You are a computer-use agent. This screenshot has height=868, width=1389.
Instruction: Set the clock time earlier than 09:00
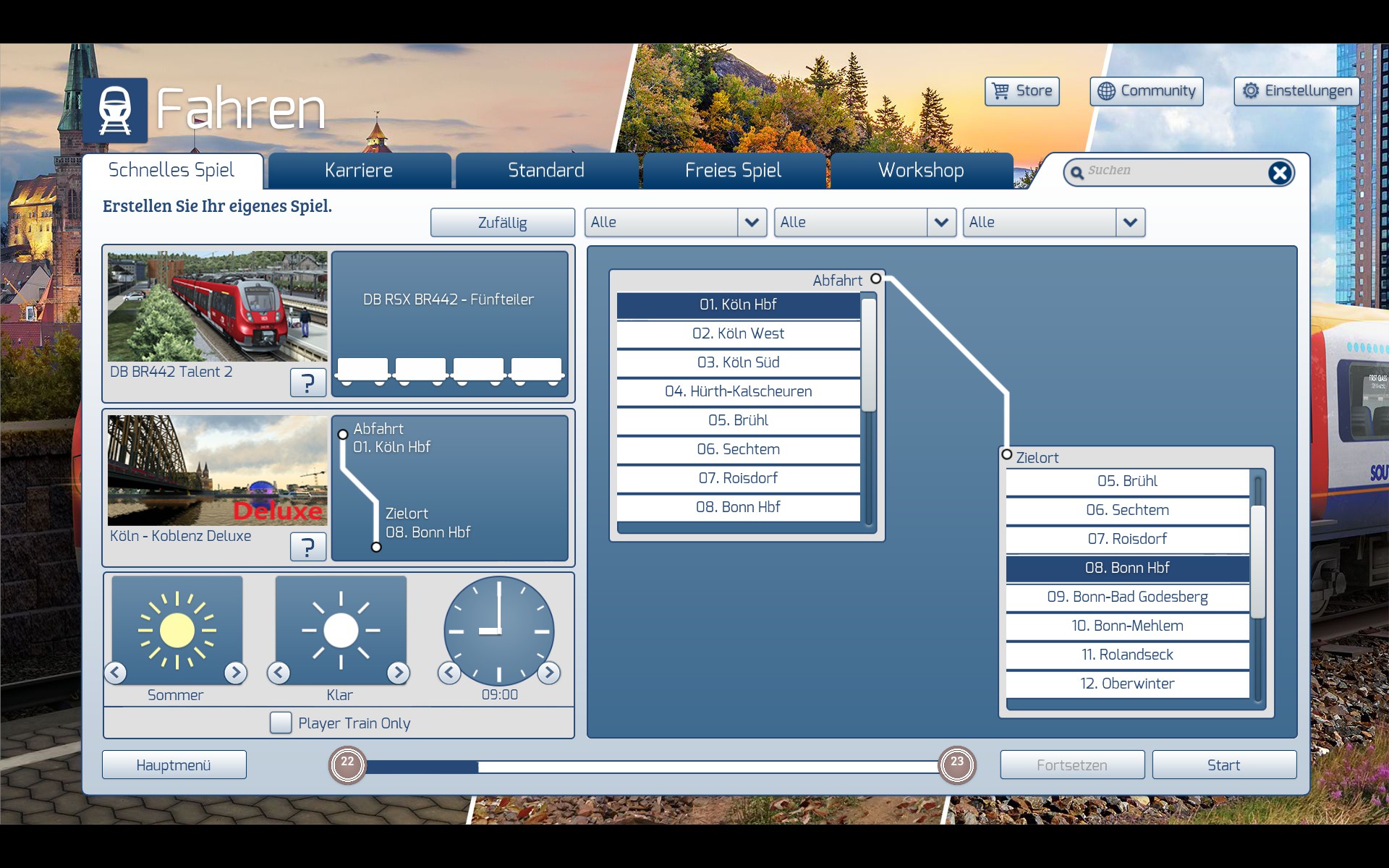coord(449,673)
